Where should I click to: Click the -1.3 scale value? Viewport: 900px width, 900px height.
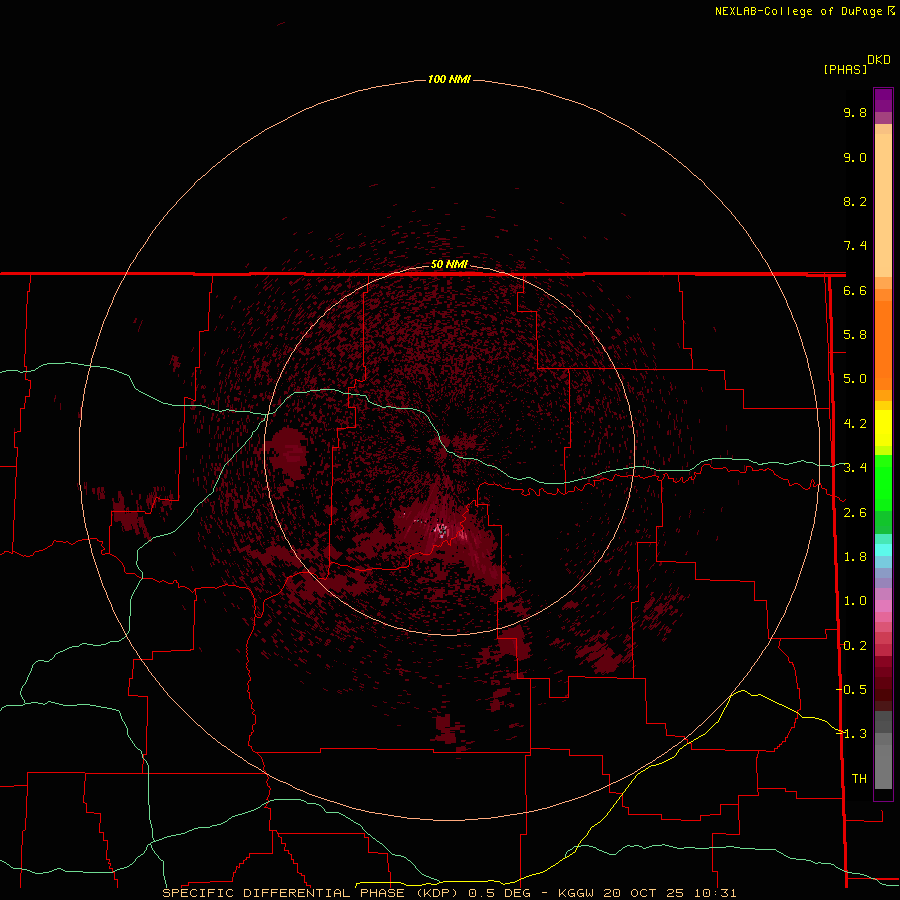(851, 734)
